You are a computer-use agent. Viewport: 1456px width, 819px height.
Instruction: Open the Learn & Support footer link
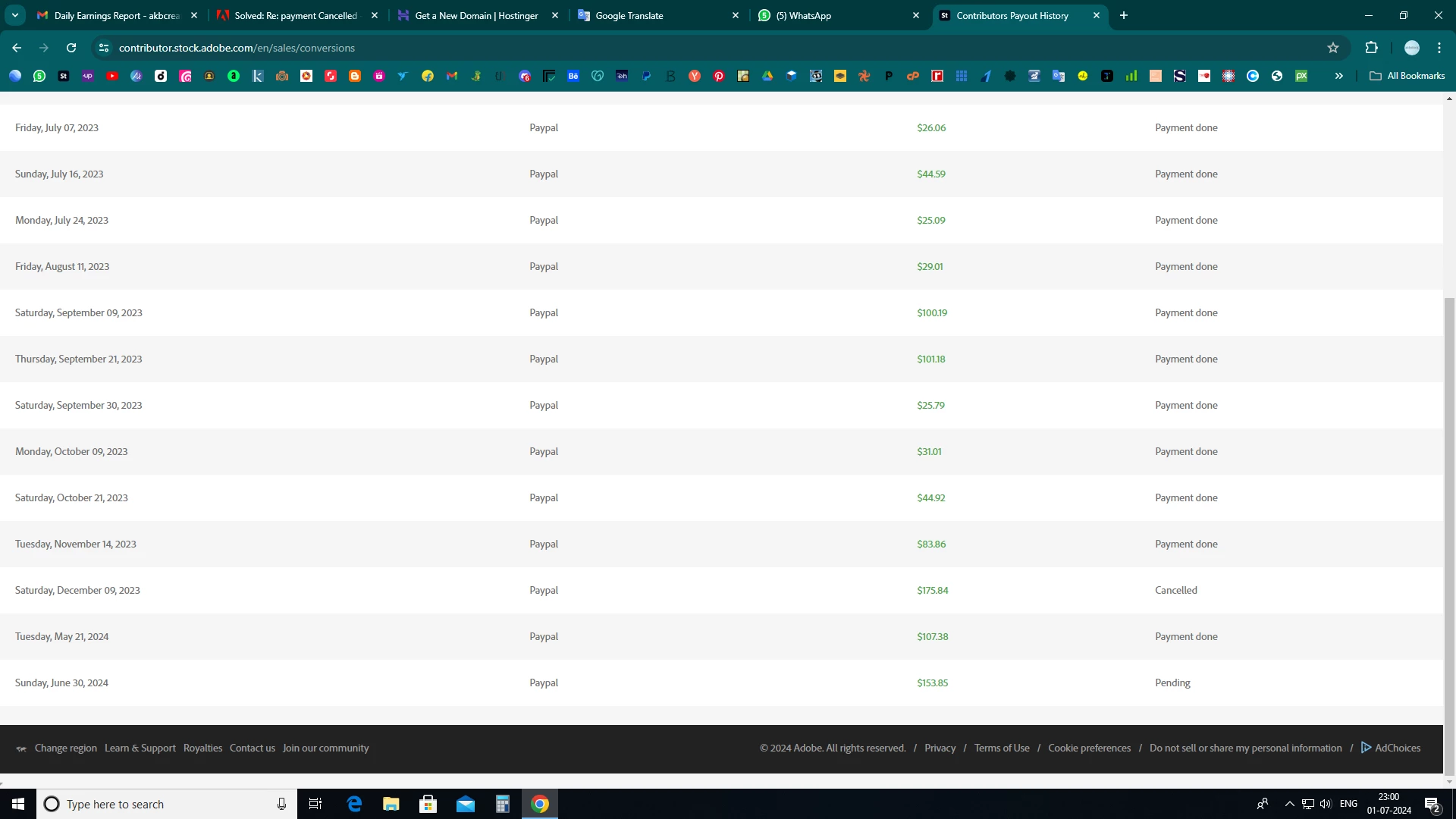[x=140, y=748]
